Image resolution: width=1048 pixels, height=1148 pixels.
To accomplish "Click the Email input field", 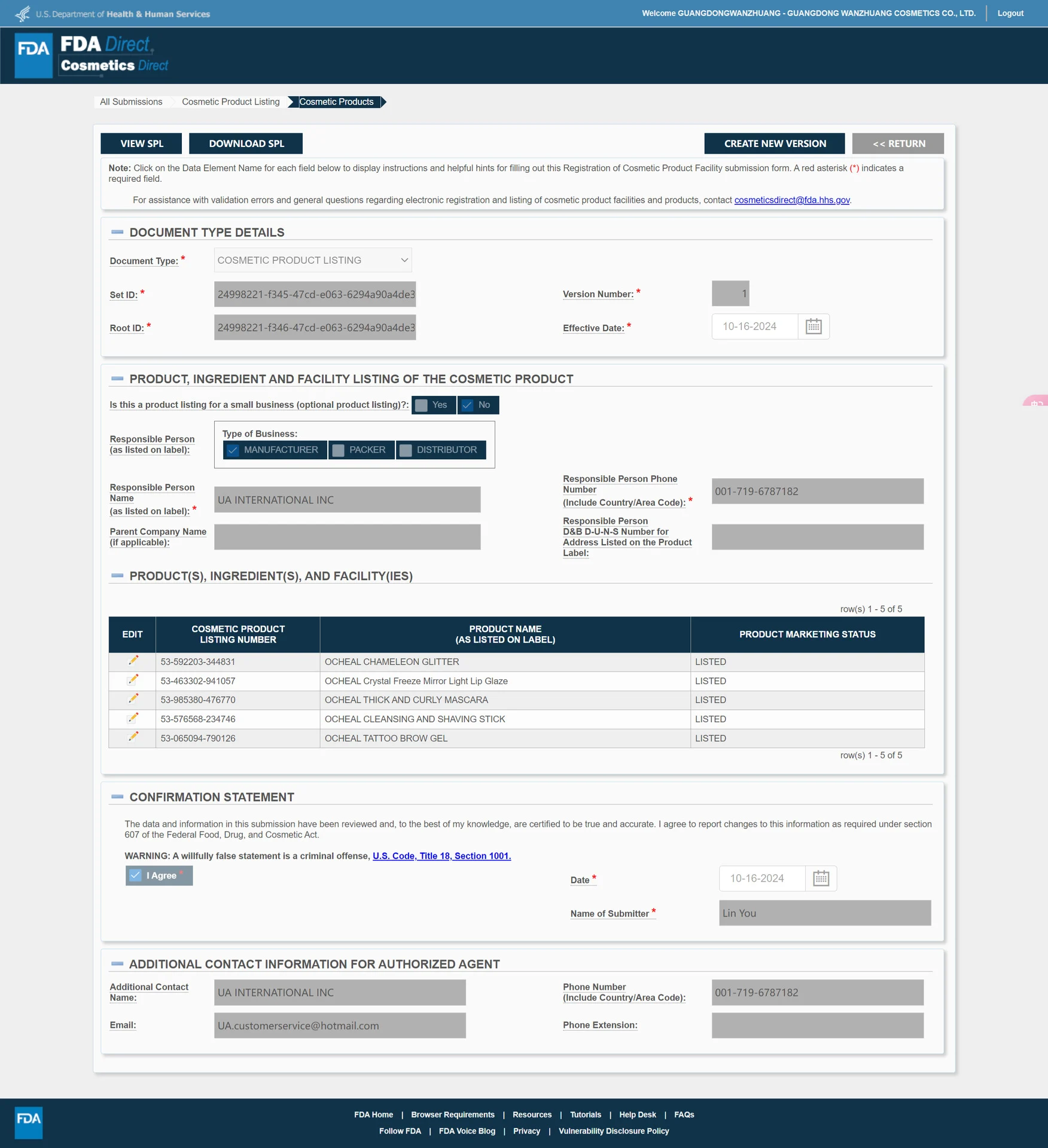I will 340,1025.
